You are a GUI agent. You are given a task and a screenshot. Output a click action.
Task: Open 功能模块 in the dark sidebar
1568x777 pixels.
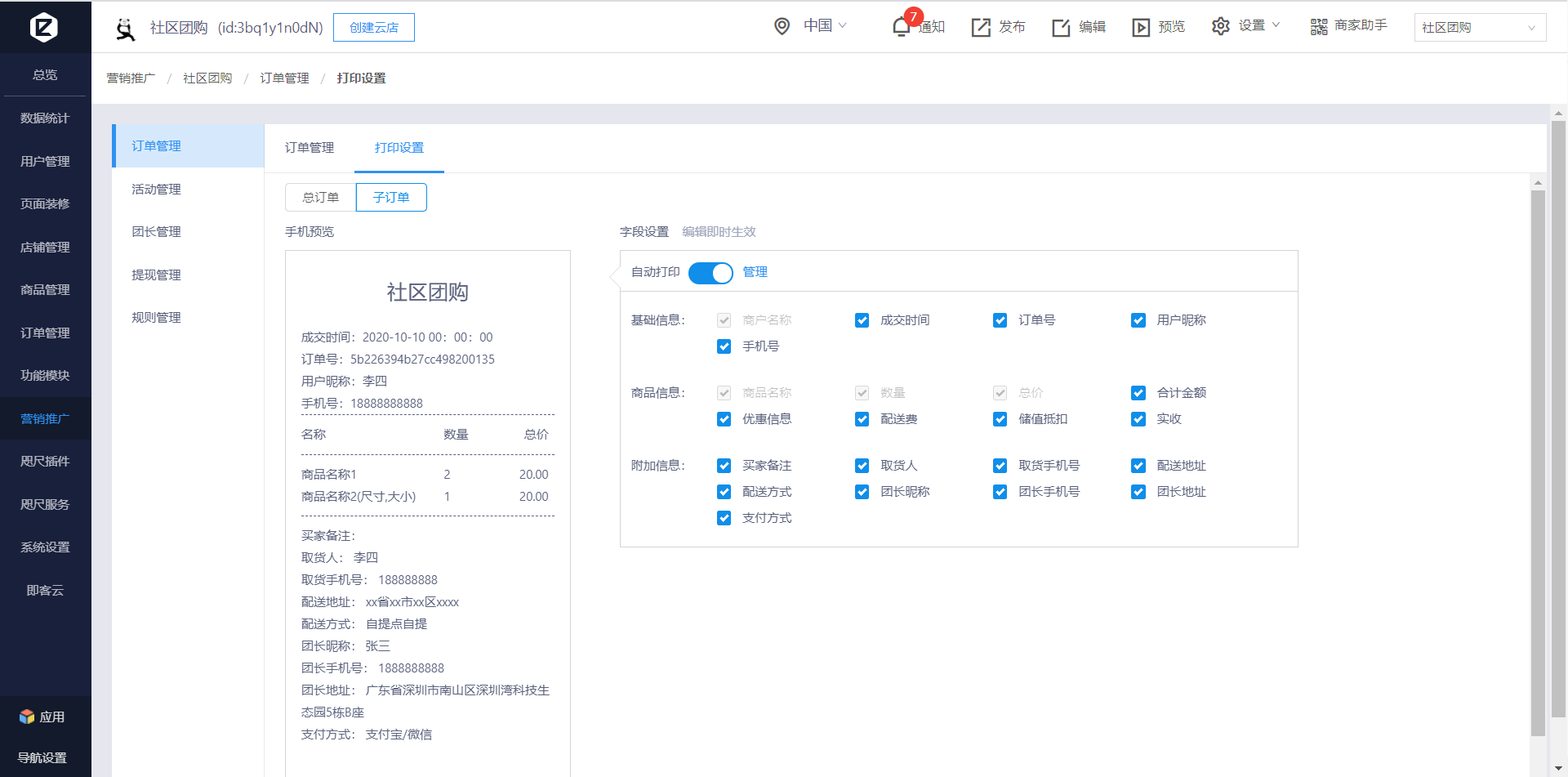[x=46, y=376]
